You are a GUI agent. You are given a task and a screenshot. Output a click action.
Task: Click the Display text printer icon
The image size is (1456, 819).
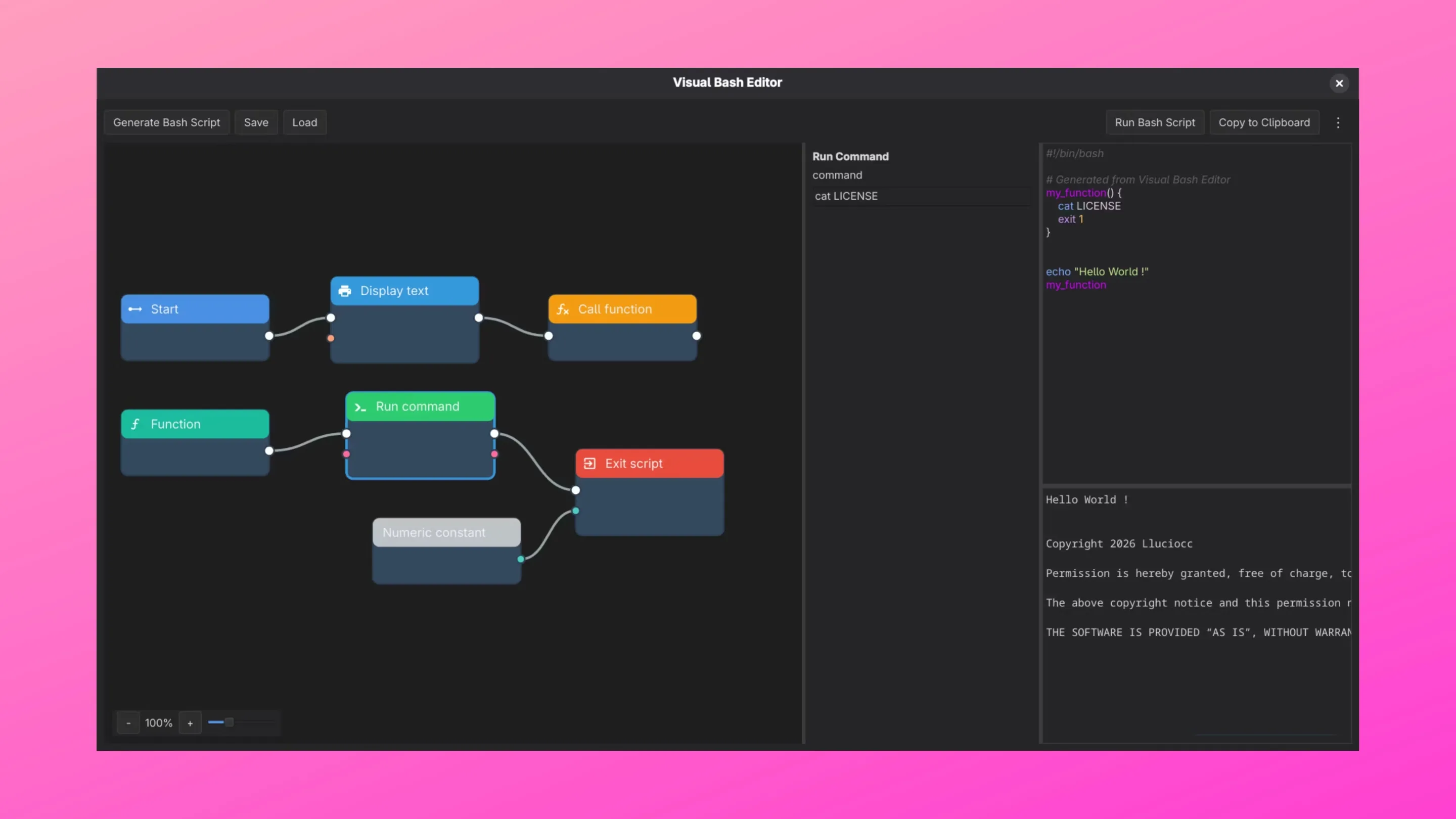pos(345,291)
